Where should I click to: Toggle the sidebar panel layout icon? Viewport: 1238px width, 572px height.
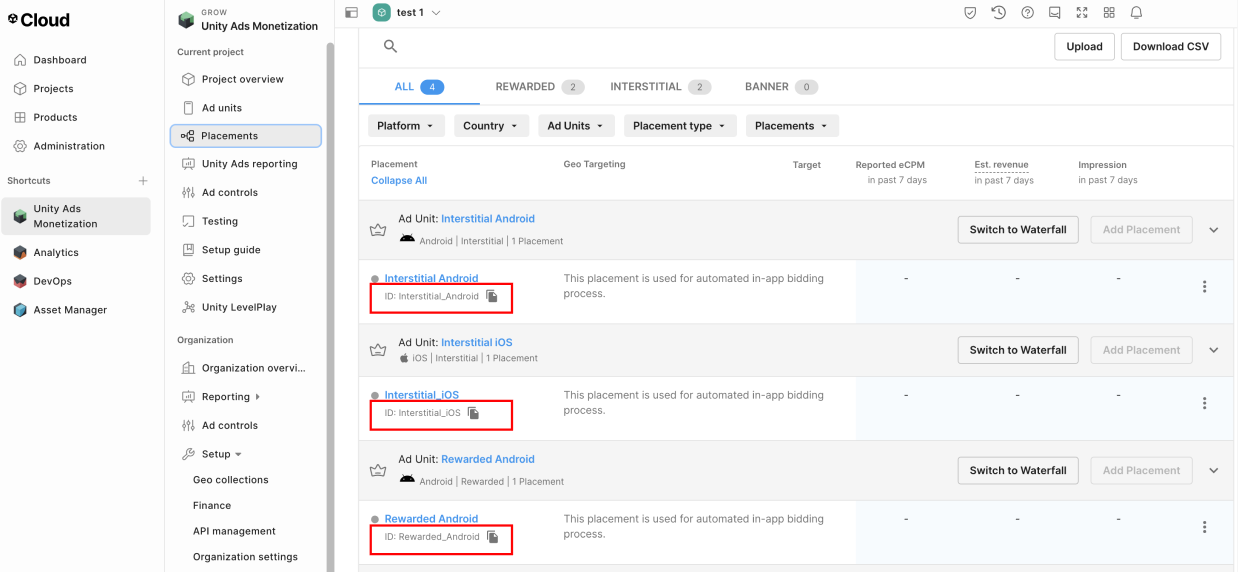point(351,13)
